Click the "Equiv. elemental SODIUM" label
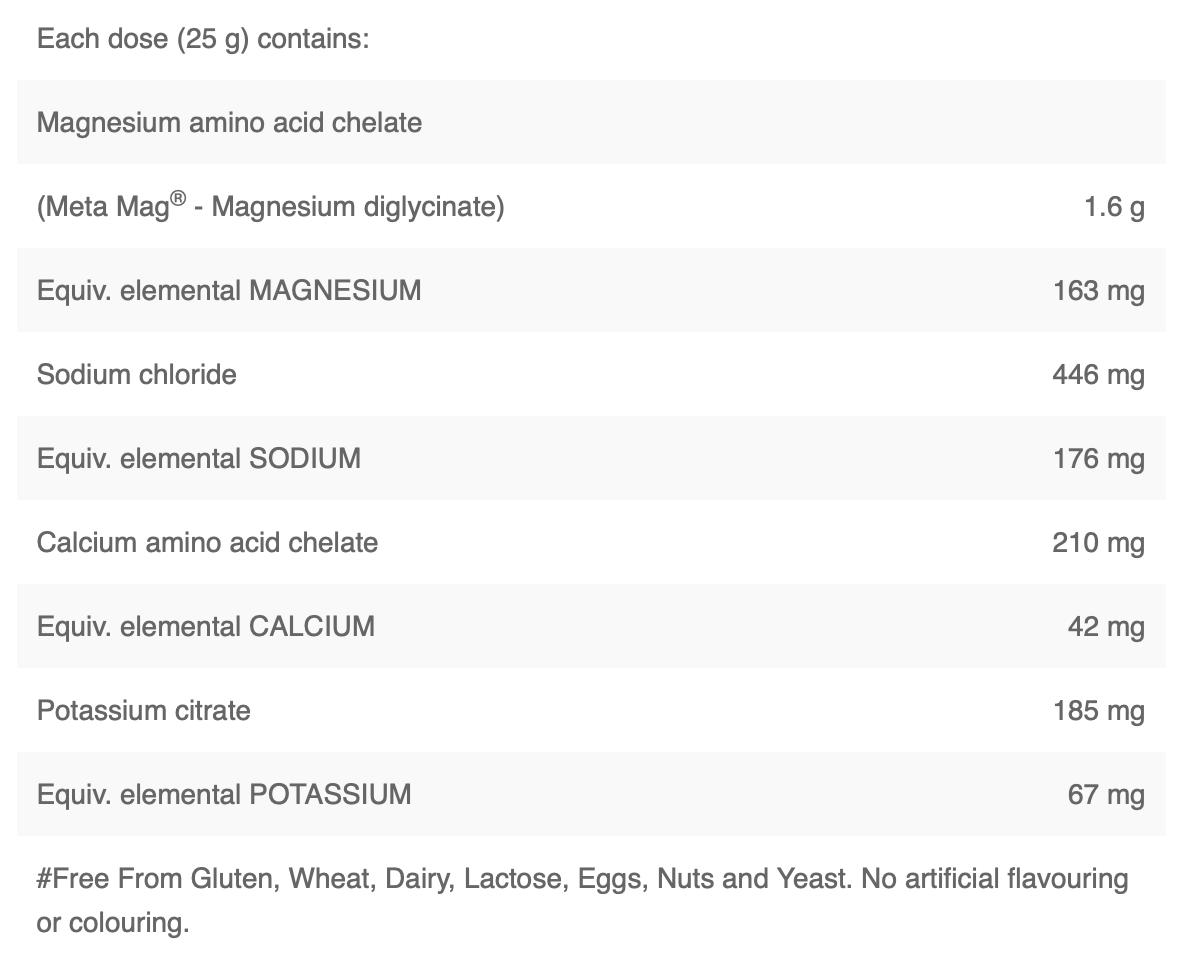The image size is (1190, 978). click(x=199, y=459)
